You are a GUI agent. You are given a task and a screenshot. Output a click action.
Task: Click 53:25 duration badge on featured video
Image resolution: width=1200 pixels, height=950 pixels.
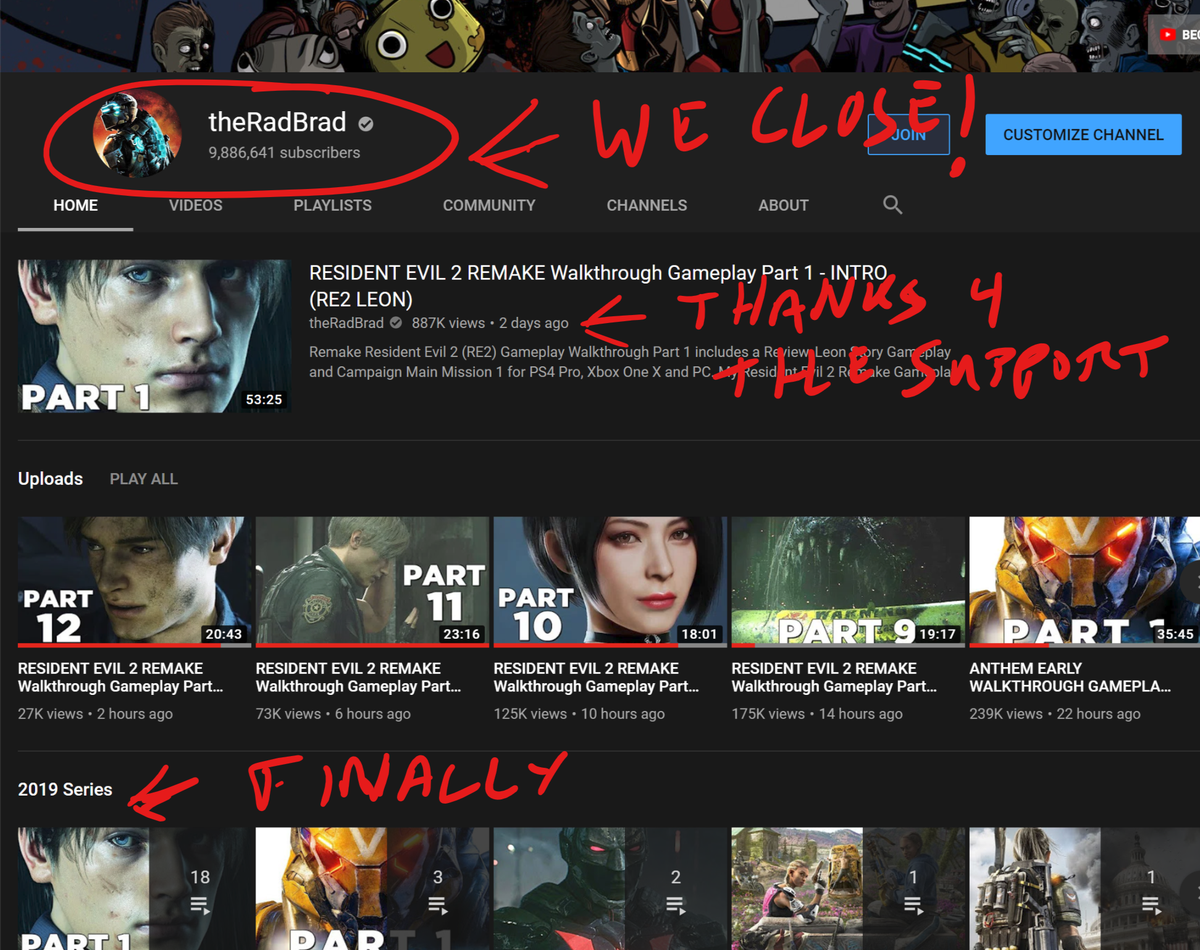click(x=264, y=399)
